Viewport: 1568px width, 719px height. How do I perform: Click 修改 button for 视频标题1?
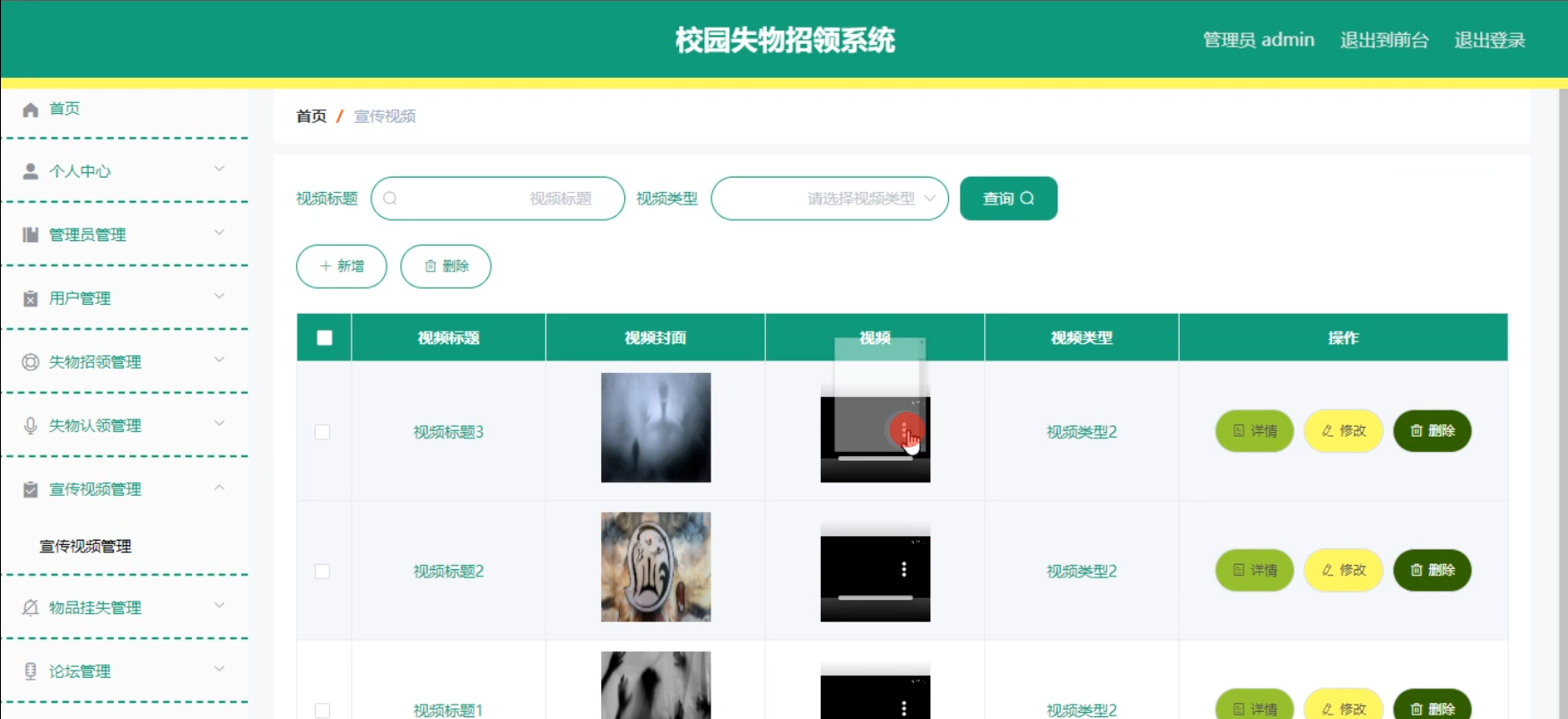(x=1343, y=706)
